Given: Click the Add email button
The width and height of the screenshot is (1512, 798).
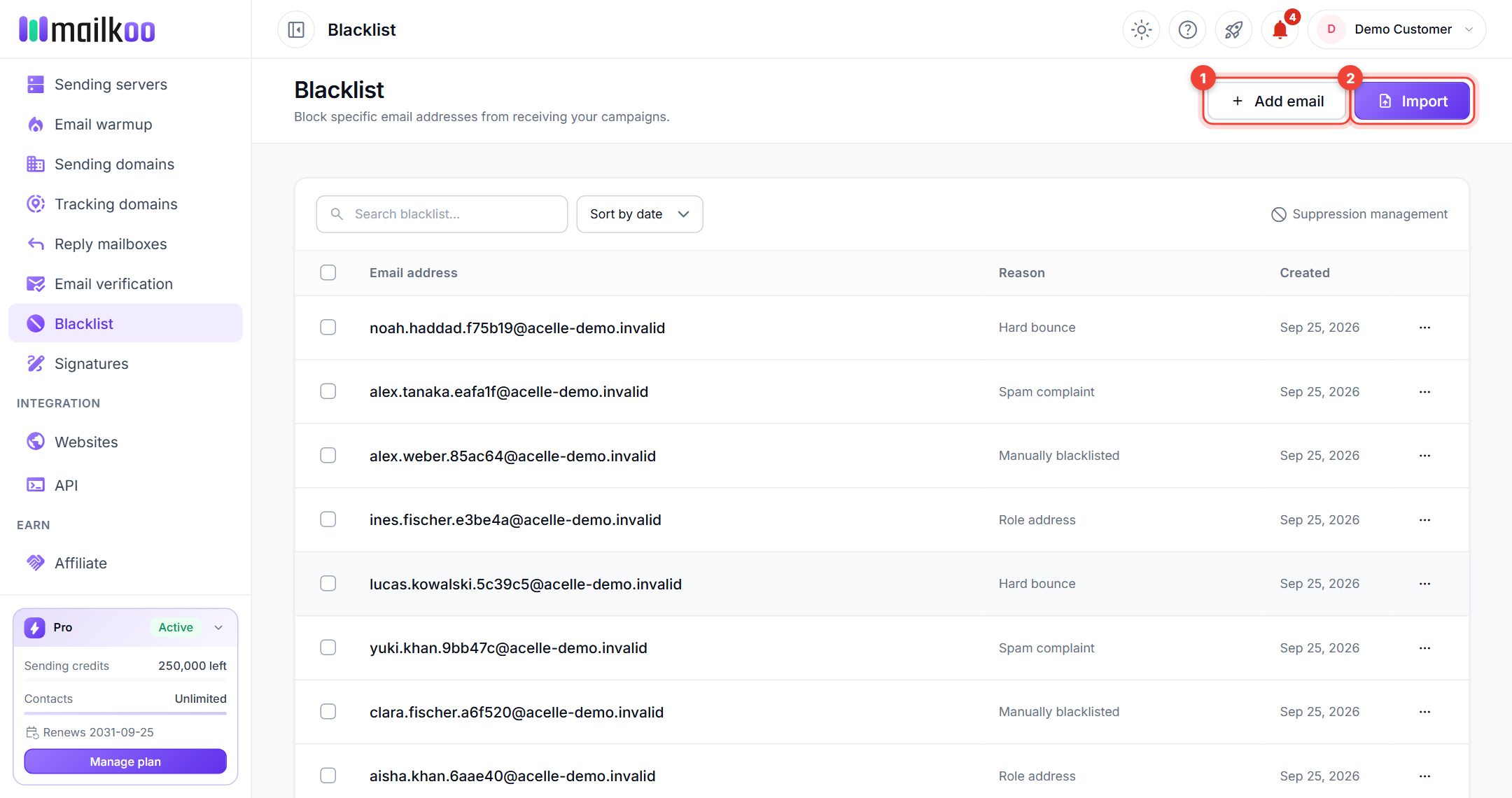Looking at the screenshot, I should [x=1277, y=101].
